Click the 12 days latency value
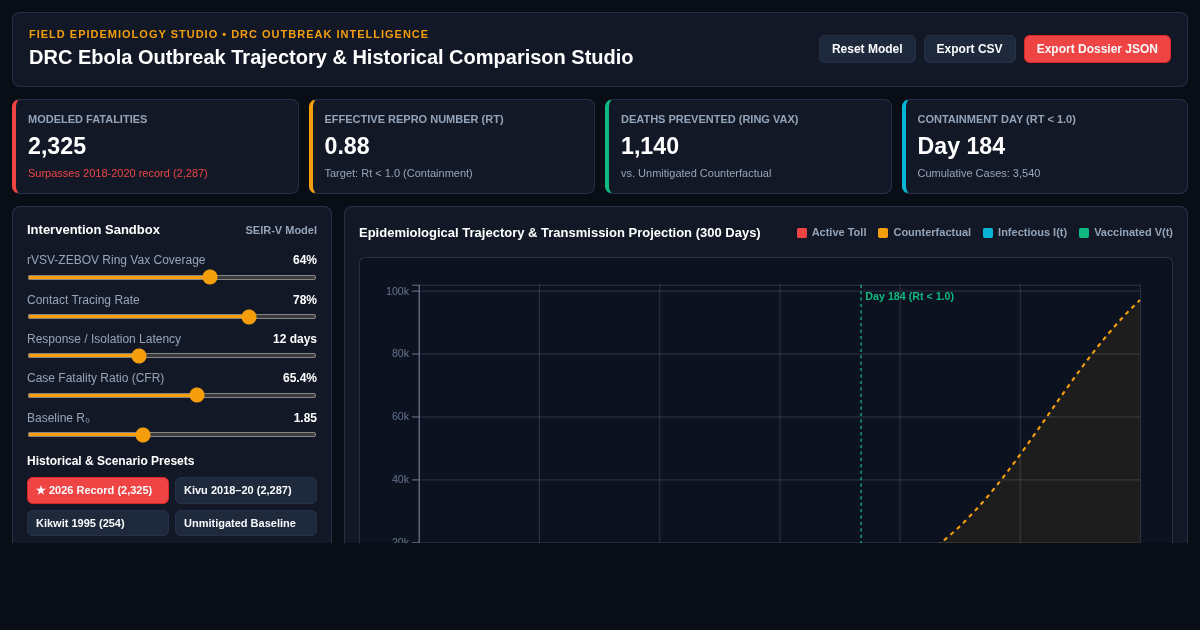Viewport: 1200px width, 630px height. (x=295, y=339)
